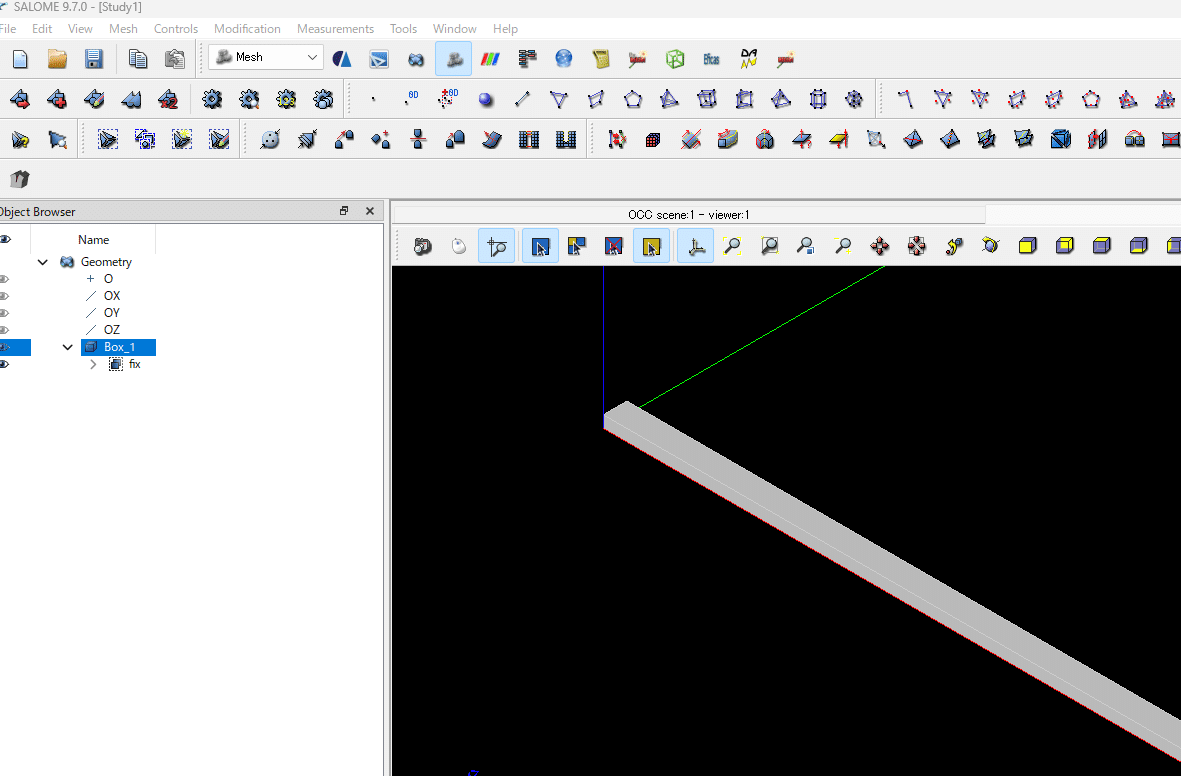Open an existing study file
This screenshot has height=776, width=1181.
(57, 59)
